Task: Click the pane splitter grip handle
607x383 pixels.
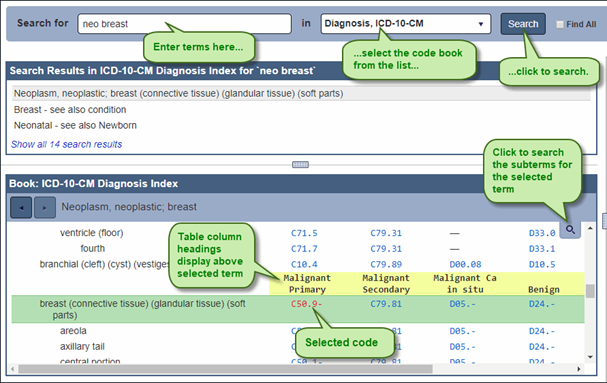Action: (x=300, y=165)
